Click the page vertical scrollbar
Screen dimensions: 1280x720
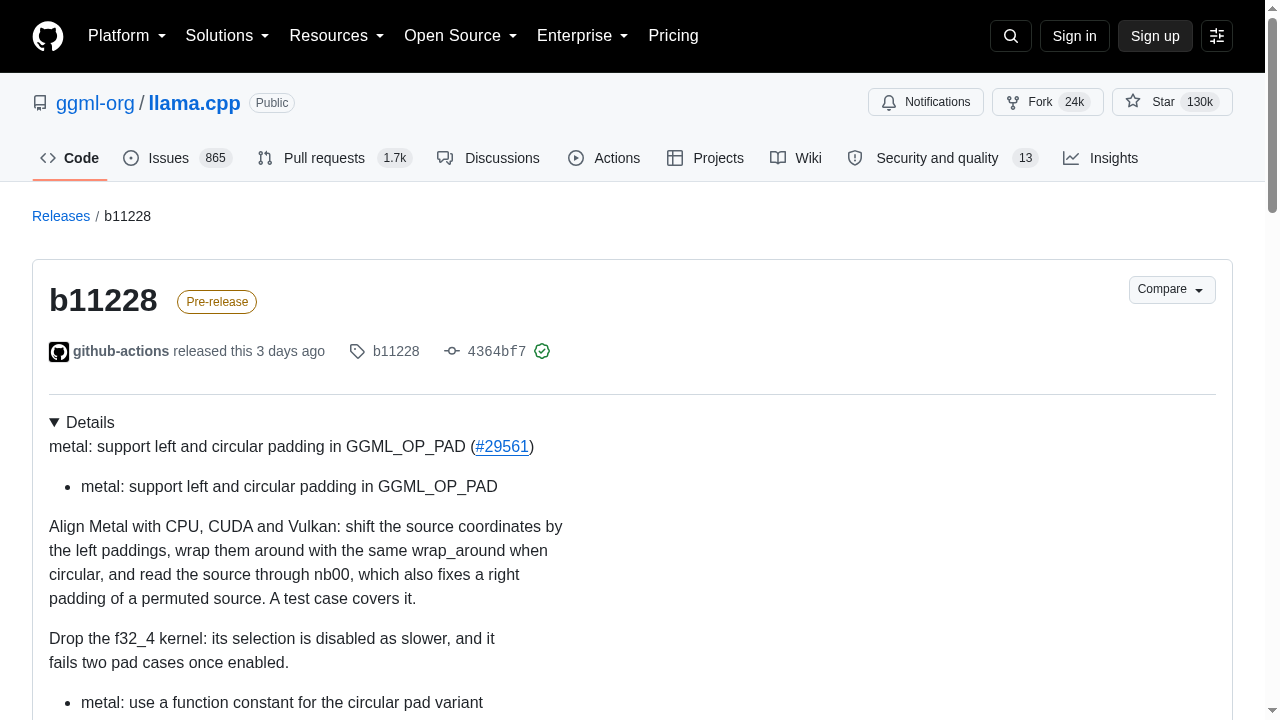[1272, 115]
